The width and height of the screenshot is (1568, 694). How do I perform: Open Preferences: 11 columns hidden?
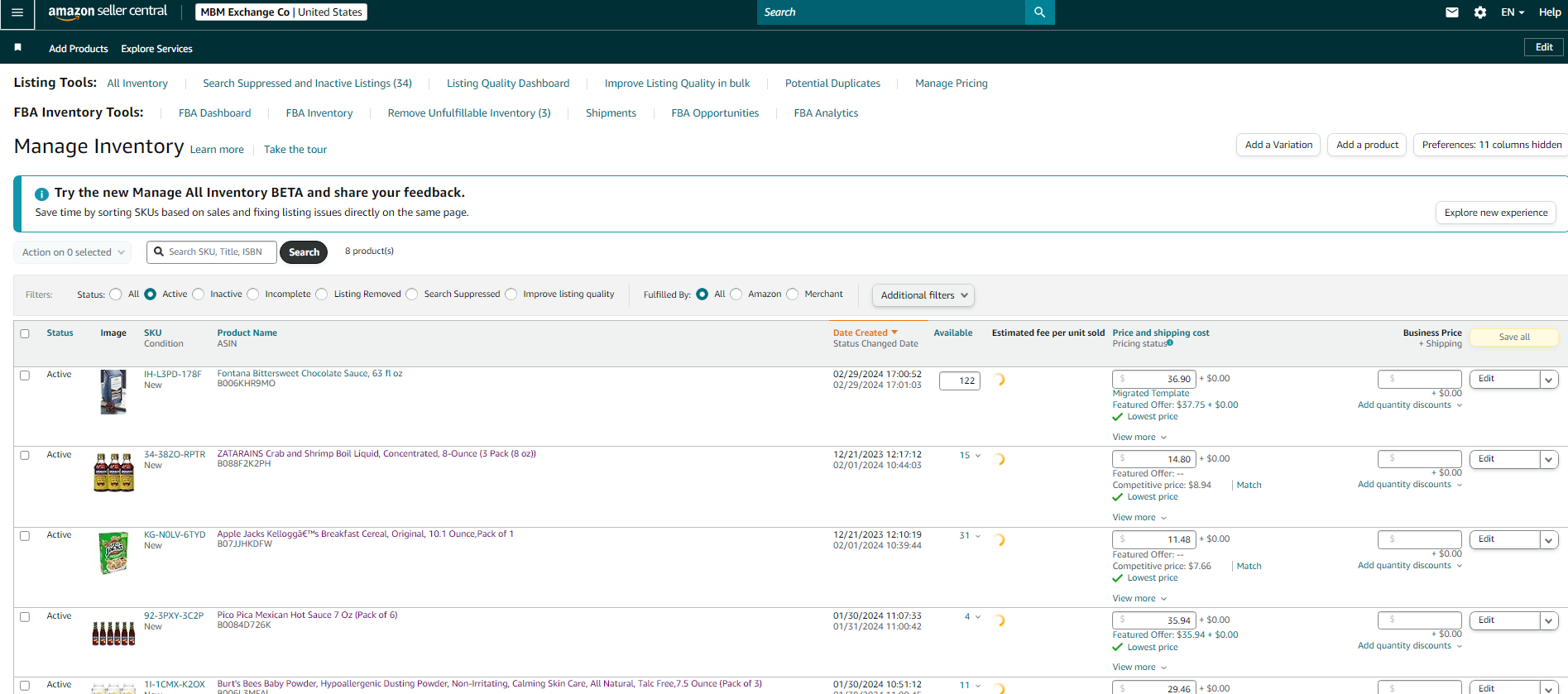click(x=1491, y=145)
